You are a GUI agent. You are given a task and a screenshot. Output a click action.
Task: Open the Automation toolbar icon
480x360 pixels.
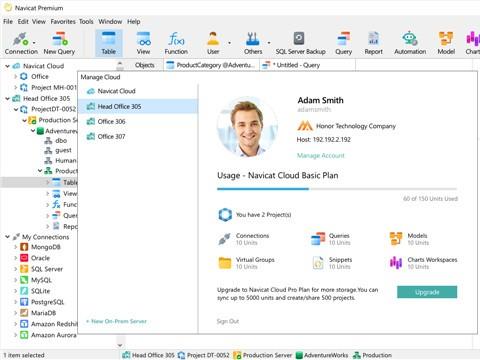pyautogui.click(x=410, y=43)
